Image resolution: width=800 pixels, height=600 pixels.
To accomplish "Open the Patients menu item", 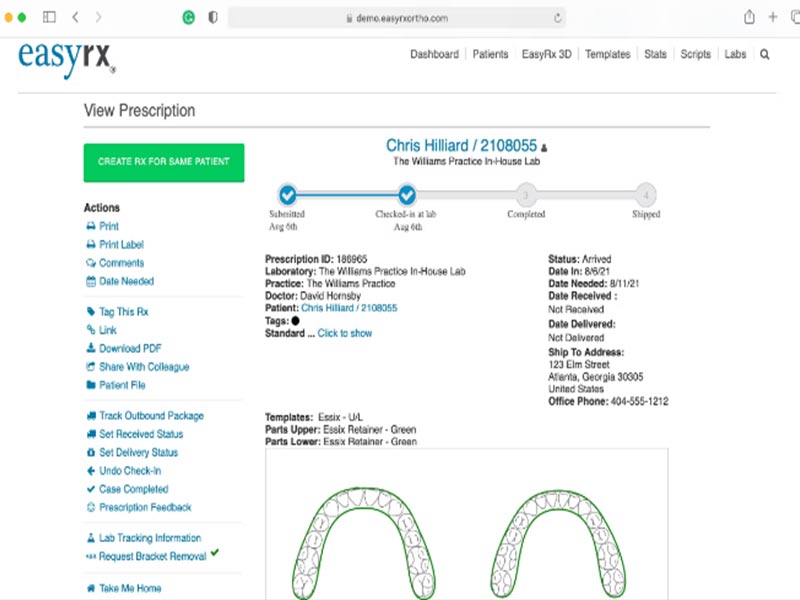I will 490,54.
